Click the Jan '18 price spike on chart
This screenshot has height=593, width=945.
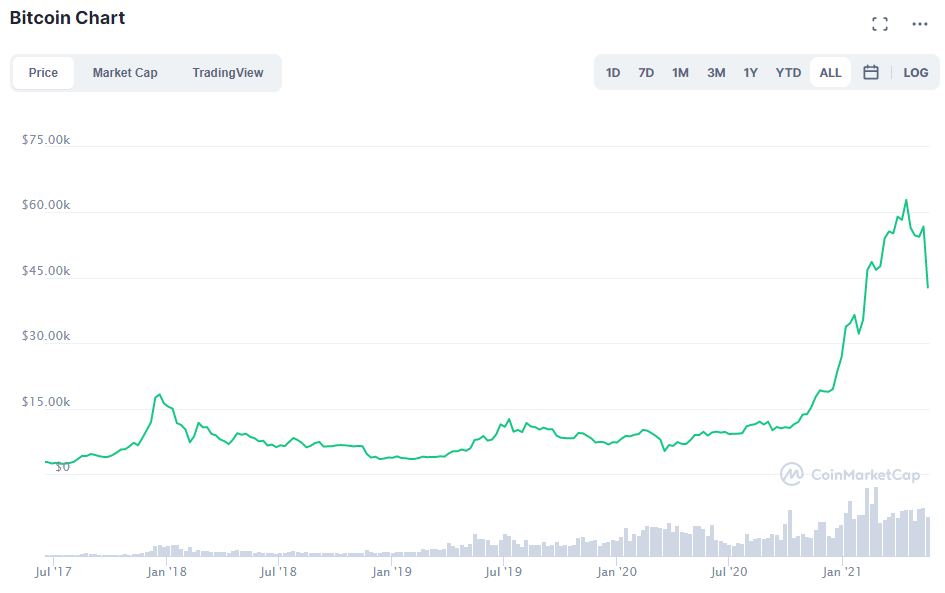click(x=159, y=395)
